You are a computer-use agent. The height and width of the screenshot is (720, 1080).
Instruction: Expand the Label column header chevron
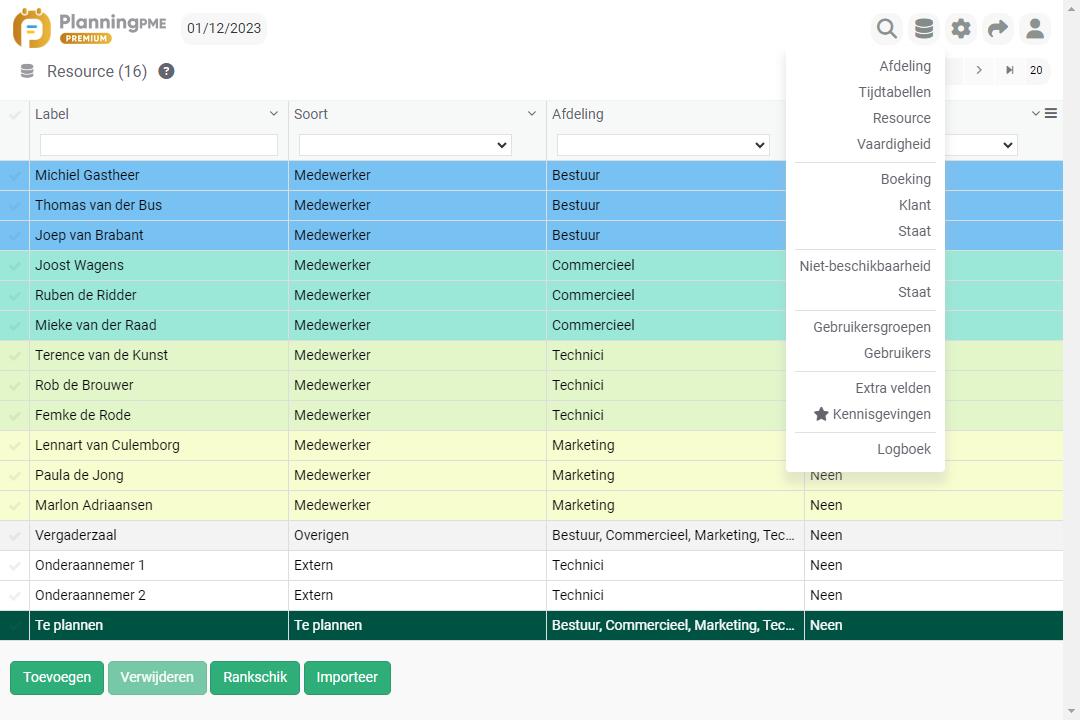click(x=274, y=114)
